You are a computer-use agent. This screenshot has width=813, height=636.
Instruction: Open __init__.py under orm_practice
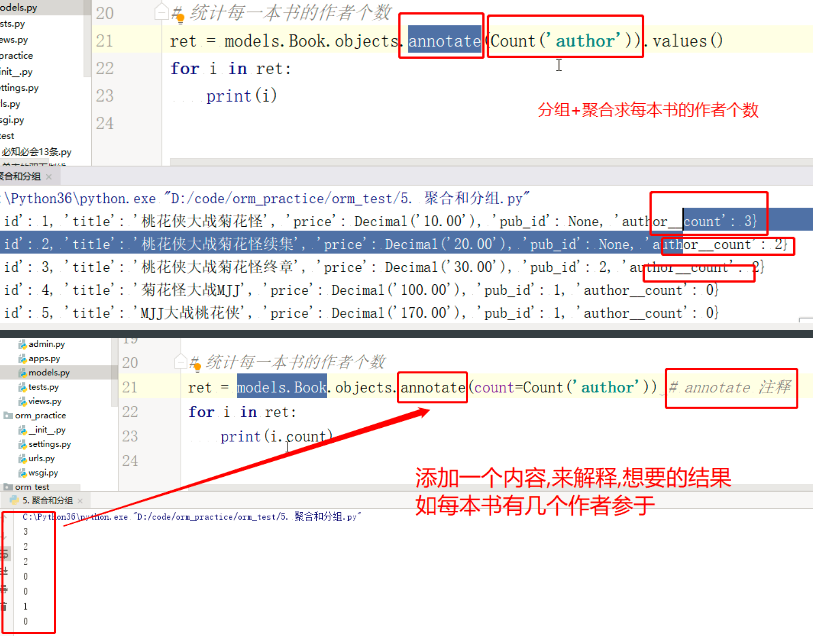tap(47, 430)
